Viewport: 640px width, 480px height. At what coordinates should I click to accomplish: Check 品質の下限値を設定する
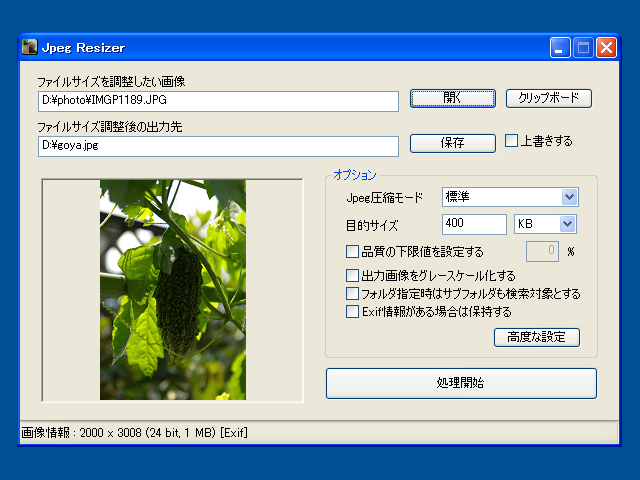352,251
